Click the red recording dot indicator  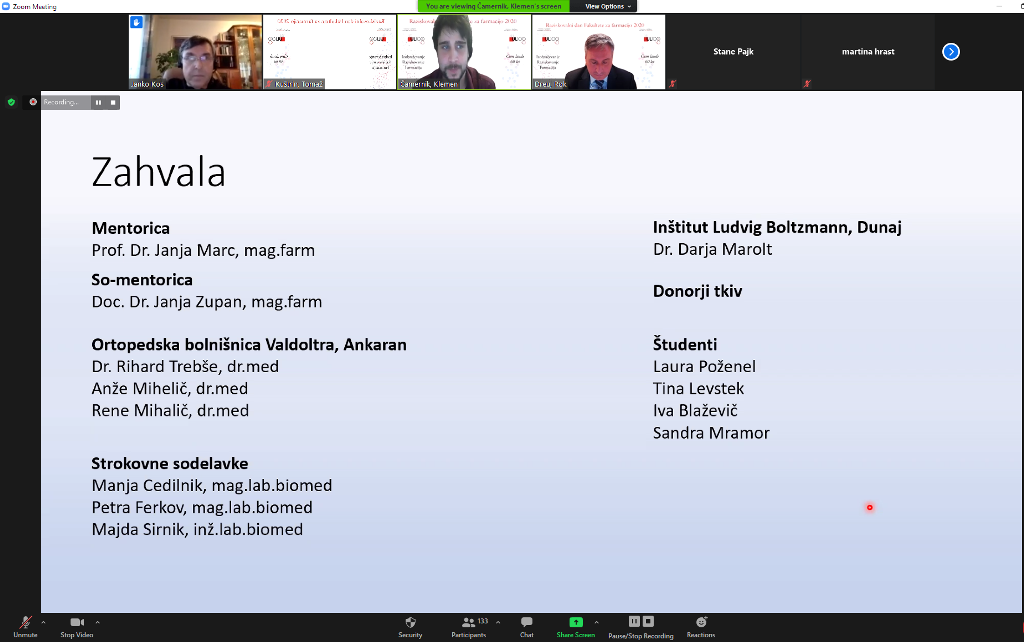(33, 102)
